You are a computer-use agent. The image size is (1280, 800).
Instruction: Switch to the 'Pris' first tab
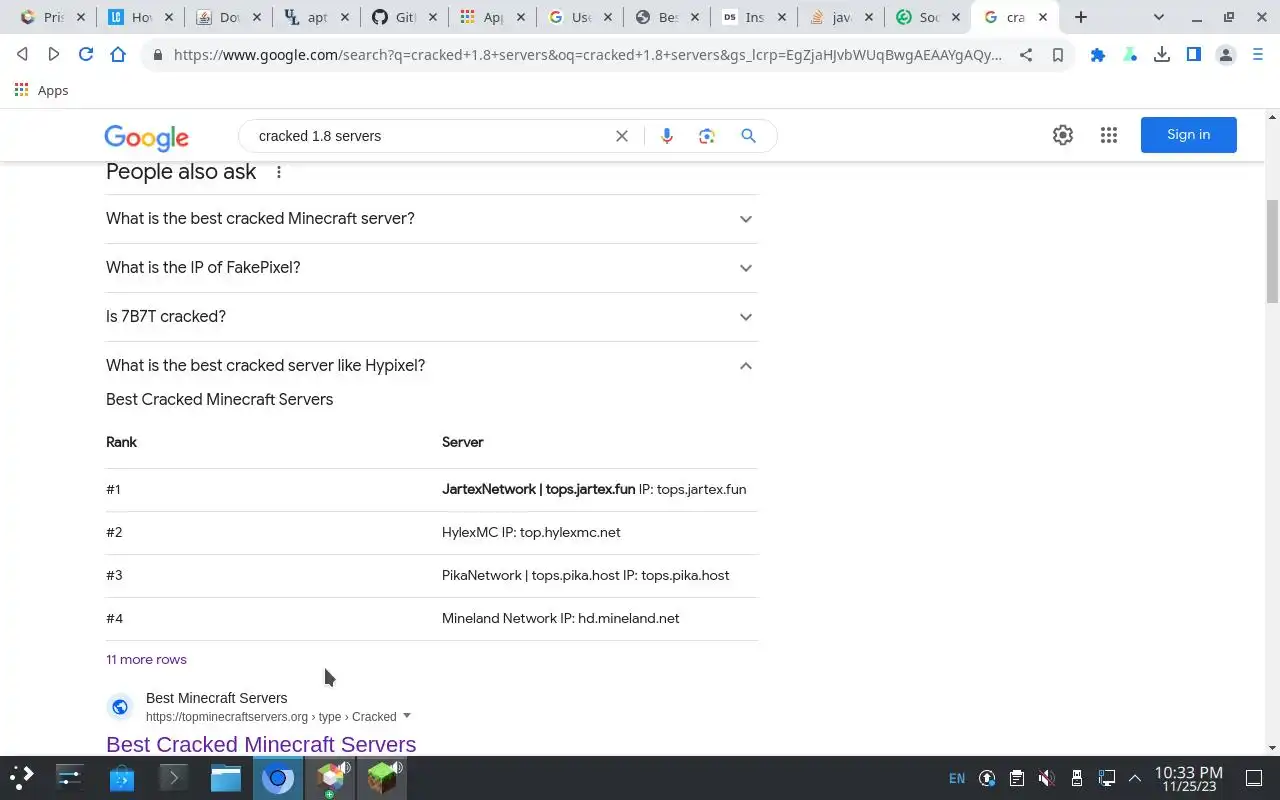pyautogui.click(x=53, y=17)
